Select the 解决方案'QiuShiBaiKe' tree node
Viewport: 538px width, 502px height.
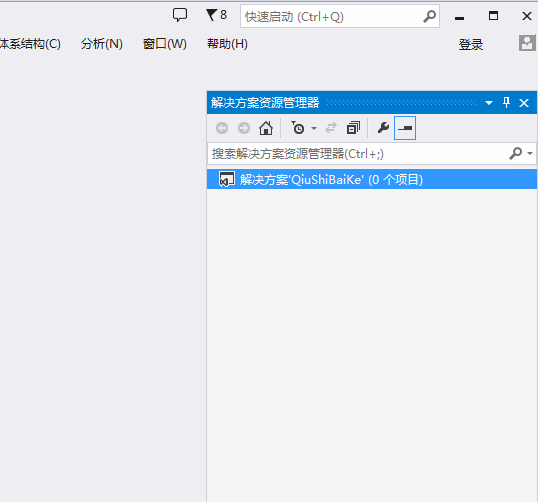(372, 179)
